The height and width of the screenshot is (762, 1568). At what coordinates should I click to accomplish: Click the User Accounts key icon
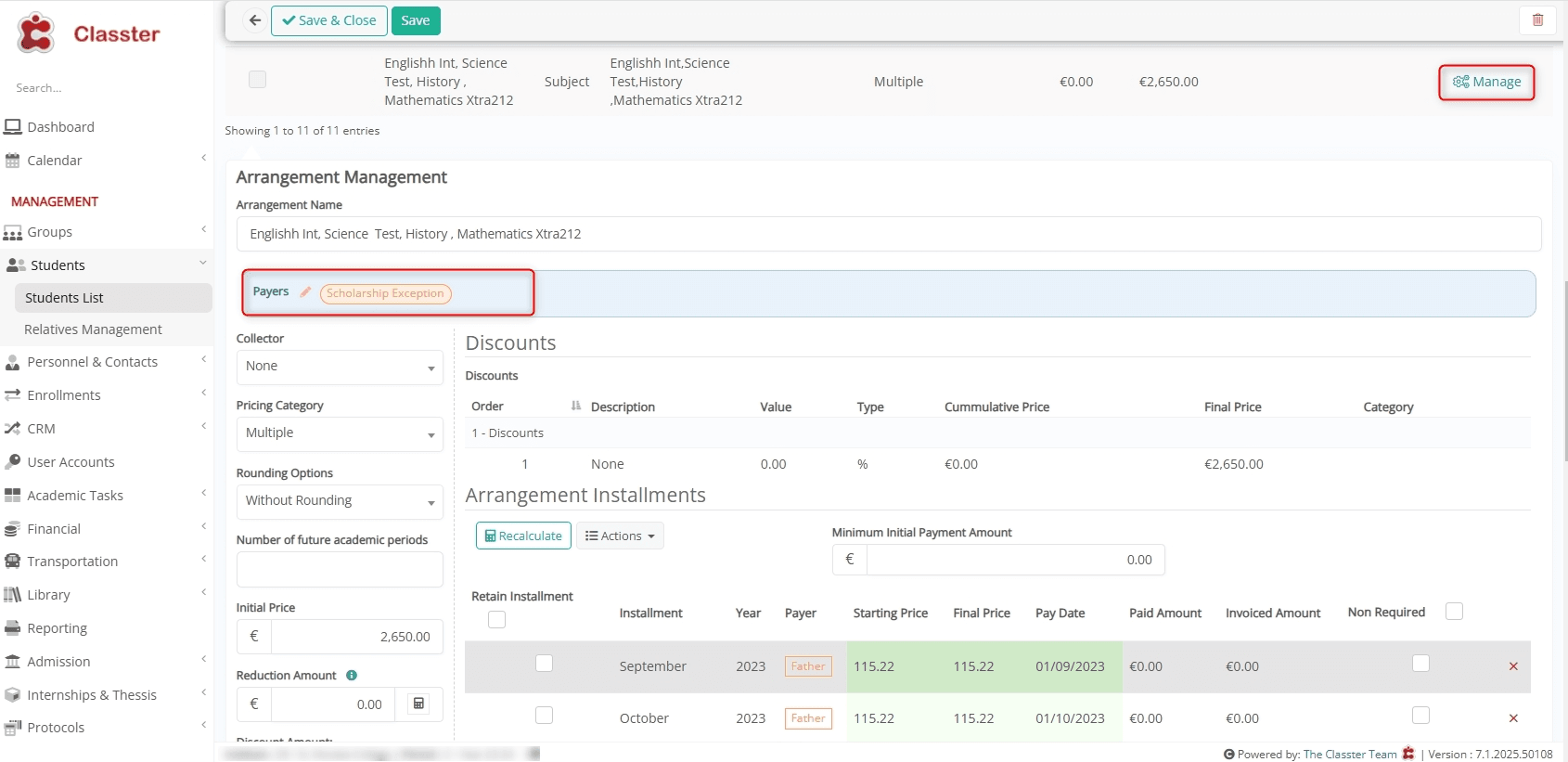[13, 462]
